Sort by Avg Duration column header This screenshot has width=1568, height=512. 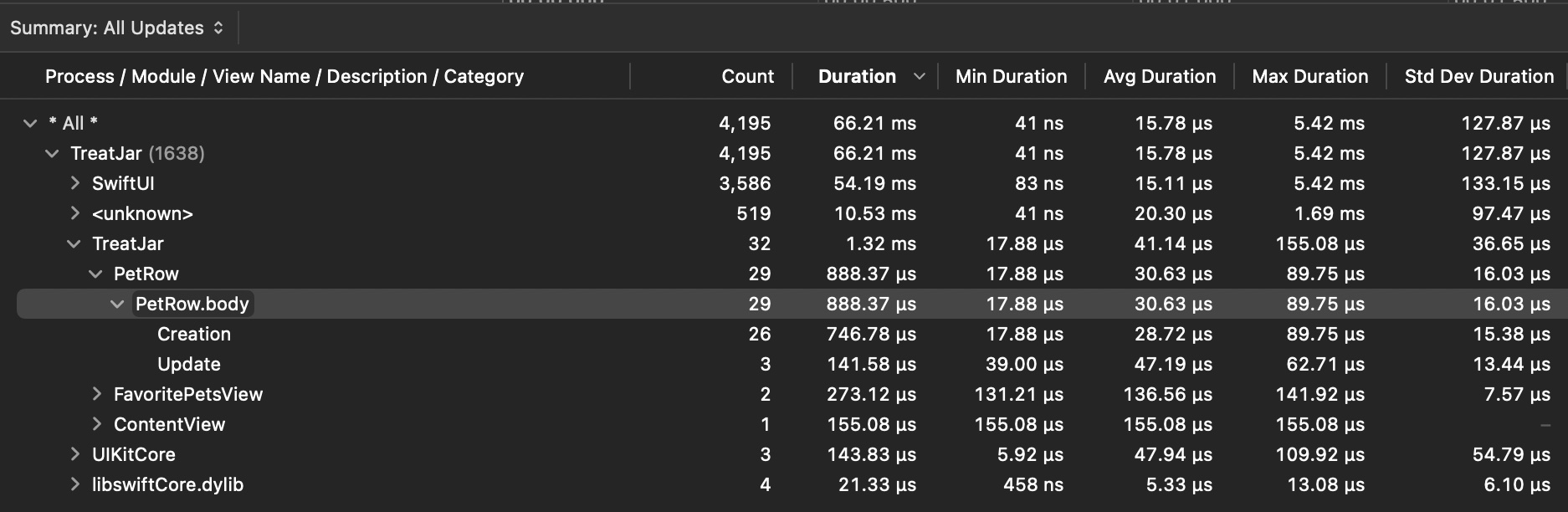[1159, 76]
